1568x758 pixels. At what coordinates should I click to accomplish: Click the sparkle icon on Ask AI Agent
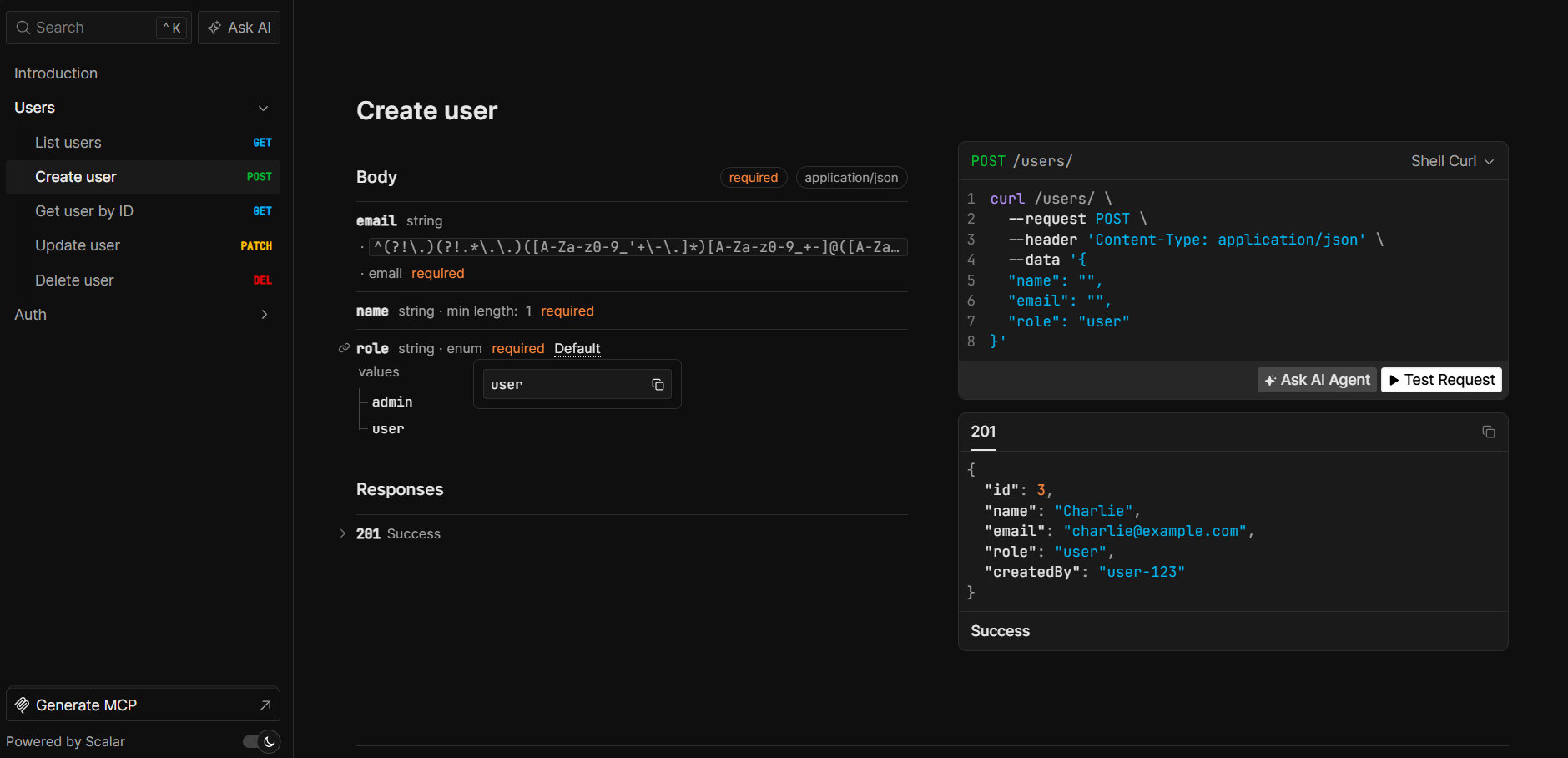(1270, 381)
